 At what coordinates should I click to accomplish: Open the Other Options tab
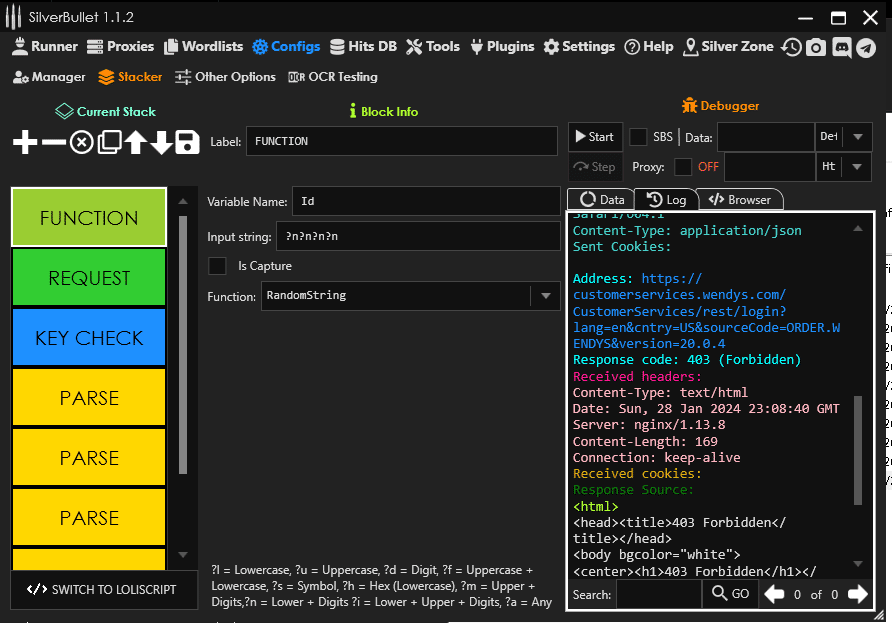(x=225, y=77)
